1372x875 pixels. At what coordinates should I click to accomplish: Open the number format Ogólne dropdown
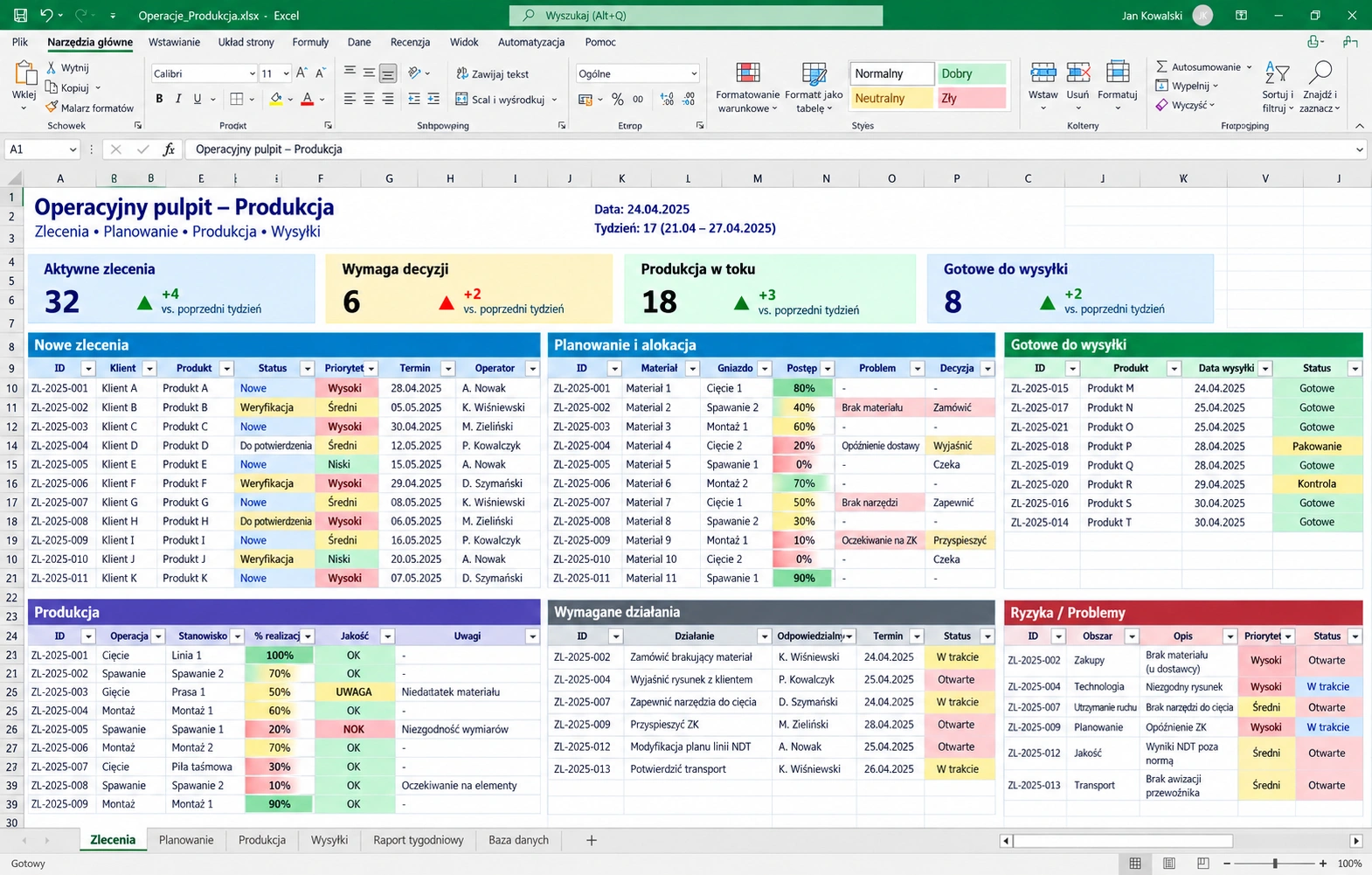click(694, 73)
